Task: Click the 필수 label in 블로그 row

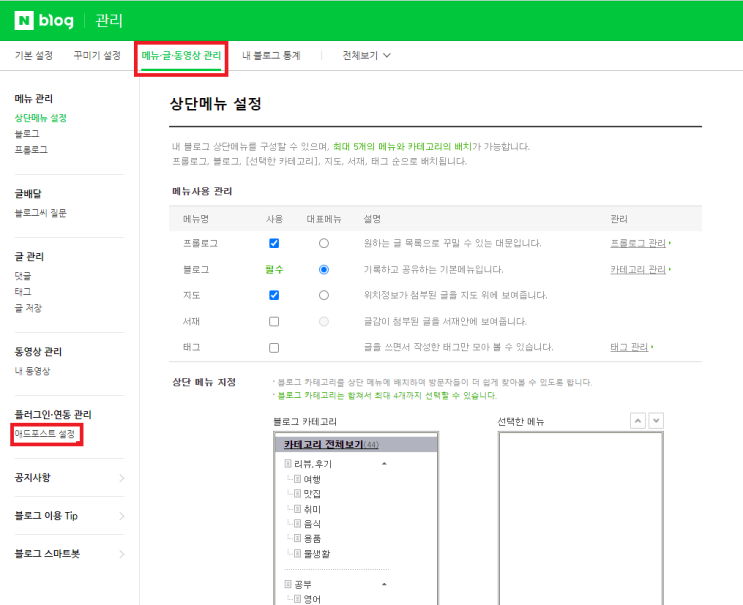Action: 274,270
